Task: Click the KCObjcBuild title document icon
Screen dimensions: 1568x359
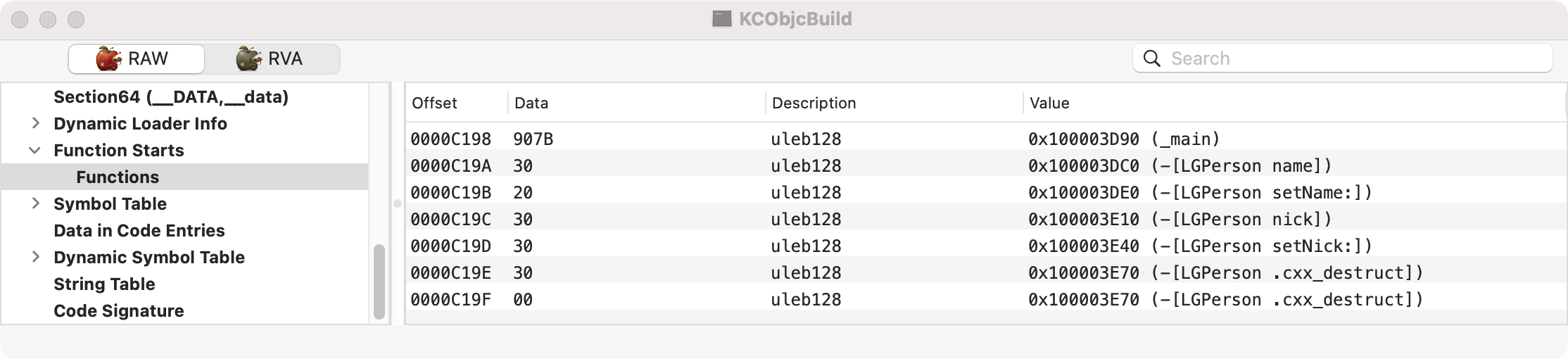Action: click(721, 19)
